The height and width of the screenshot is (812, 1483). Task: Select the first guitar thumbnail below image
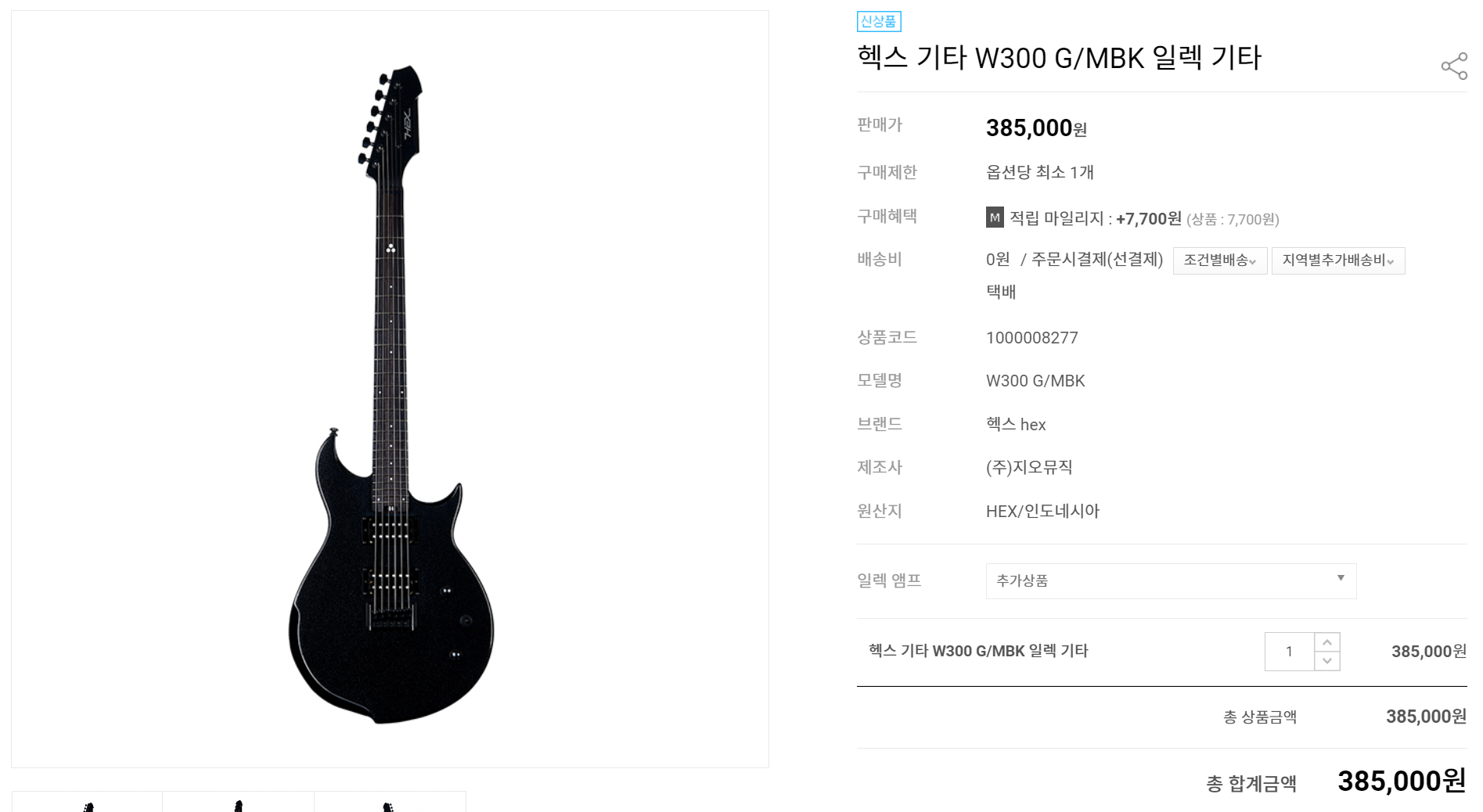tap(87, 802)
